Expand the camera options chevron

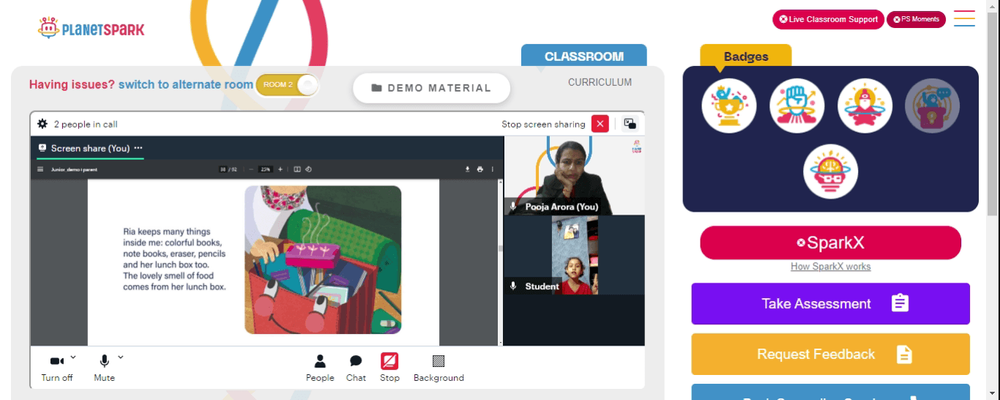(73, 357)
